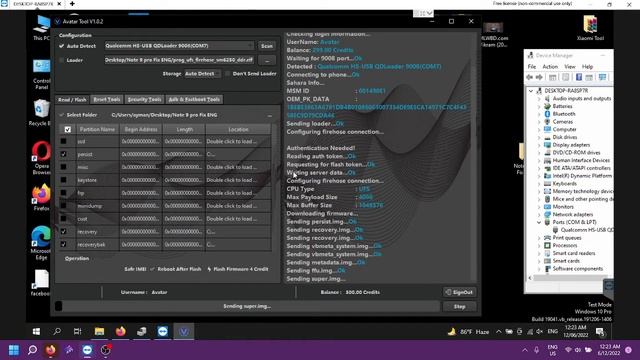Viewport: 640px width, 360px height.
Task: Expand Audio inputs and outputs node
Action: pyautogui.click(x=539, y=99)
